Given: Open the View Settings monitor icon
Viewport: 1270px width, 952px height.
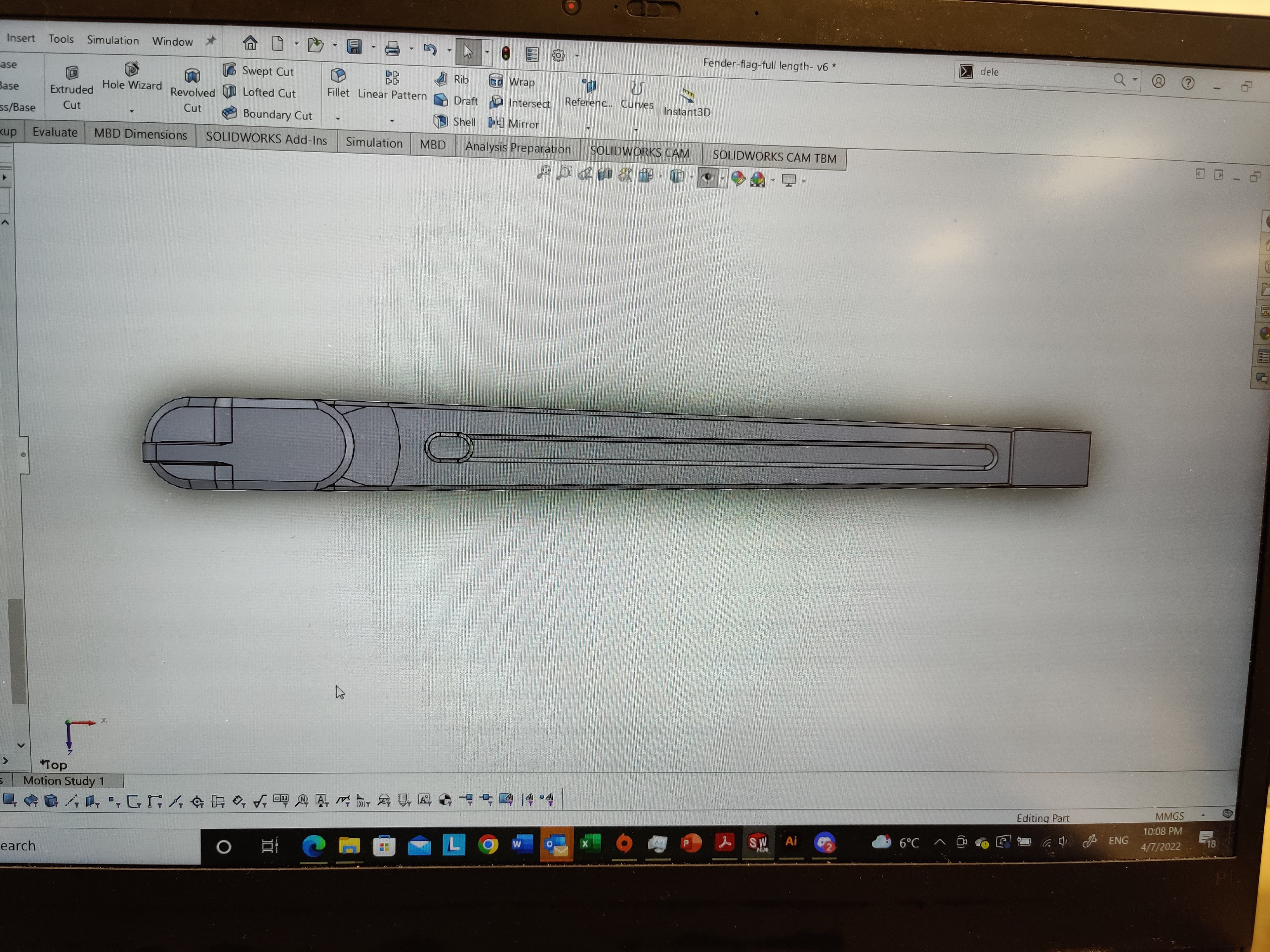Looking at the screenshot, I should [789, 181].
